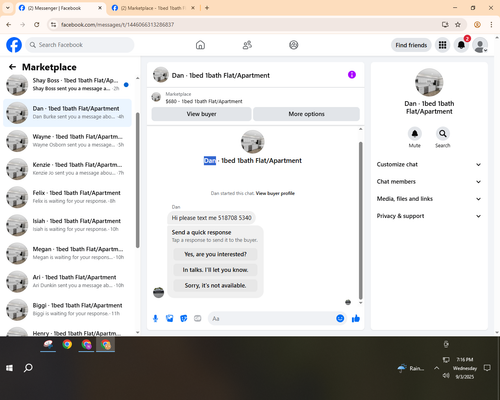Open Chrome three-dot menu

[491, 25]
